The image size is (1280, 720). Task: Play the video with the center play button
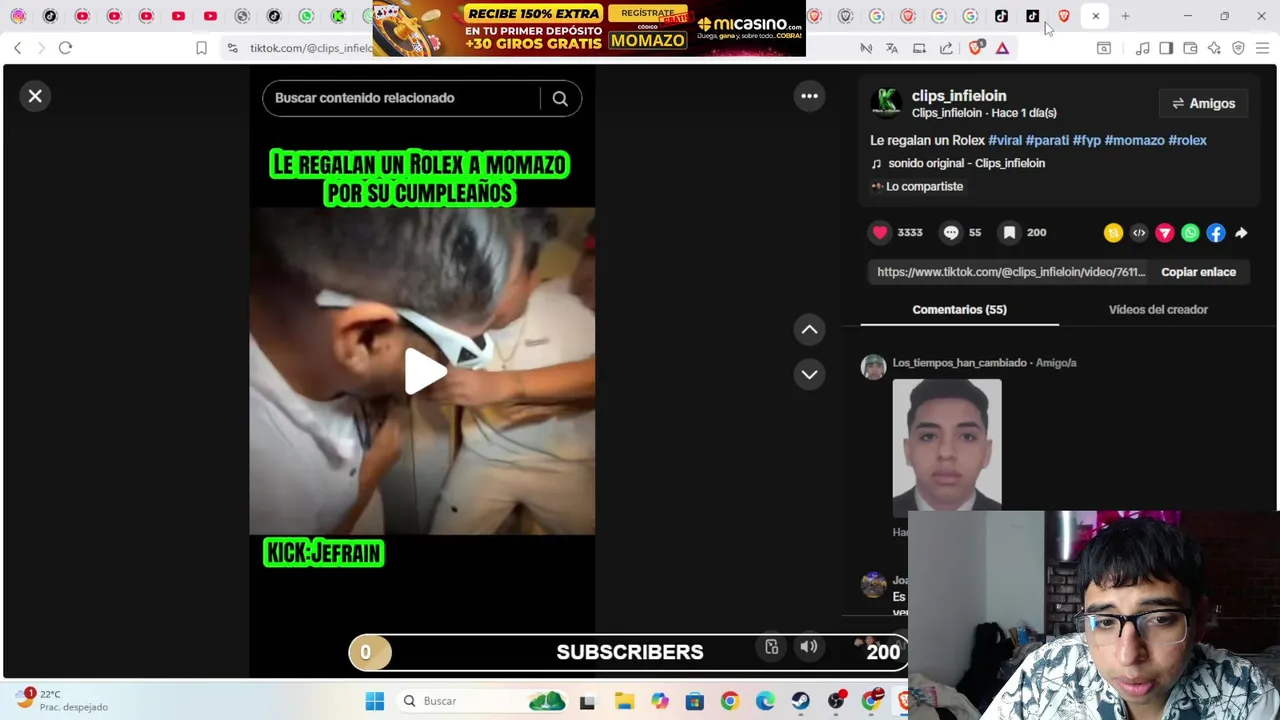[424, 371]
